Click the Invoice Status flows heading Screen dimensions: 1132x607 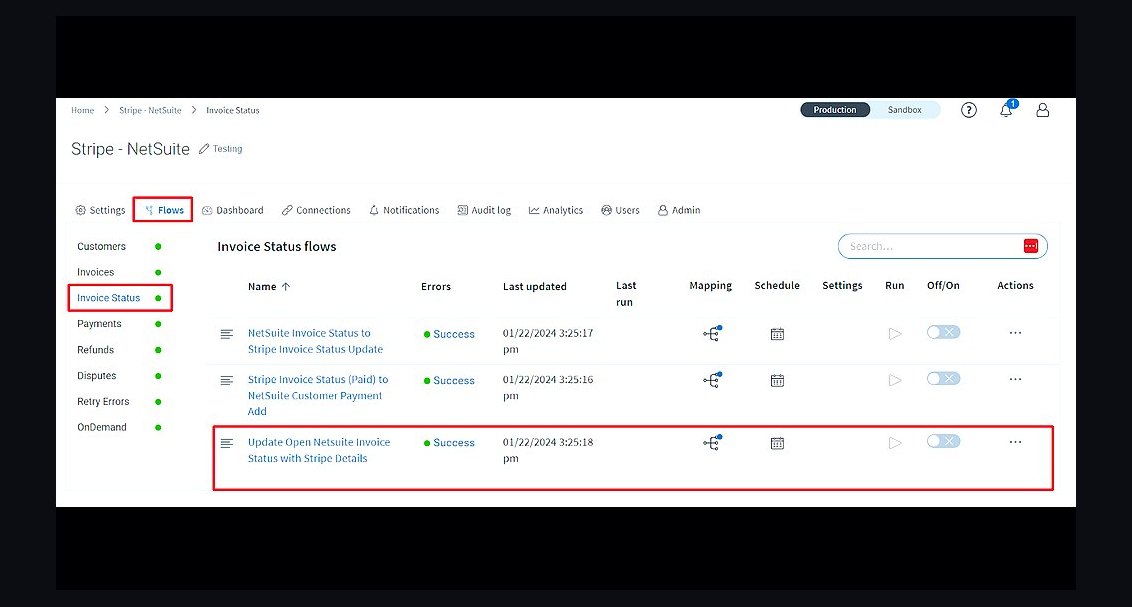(x=277, y=247)
